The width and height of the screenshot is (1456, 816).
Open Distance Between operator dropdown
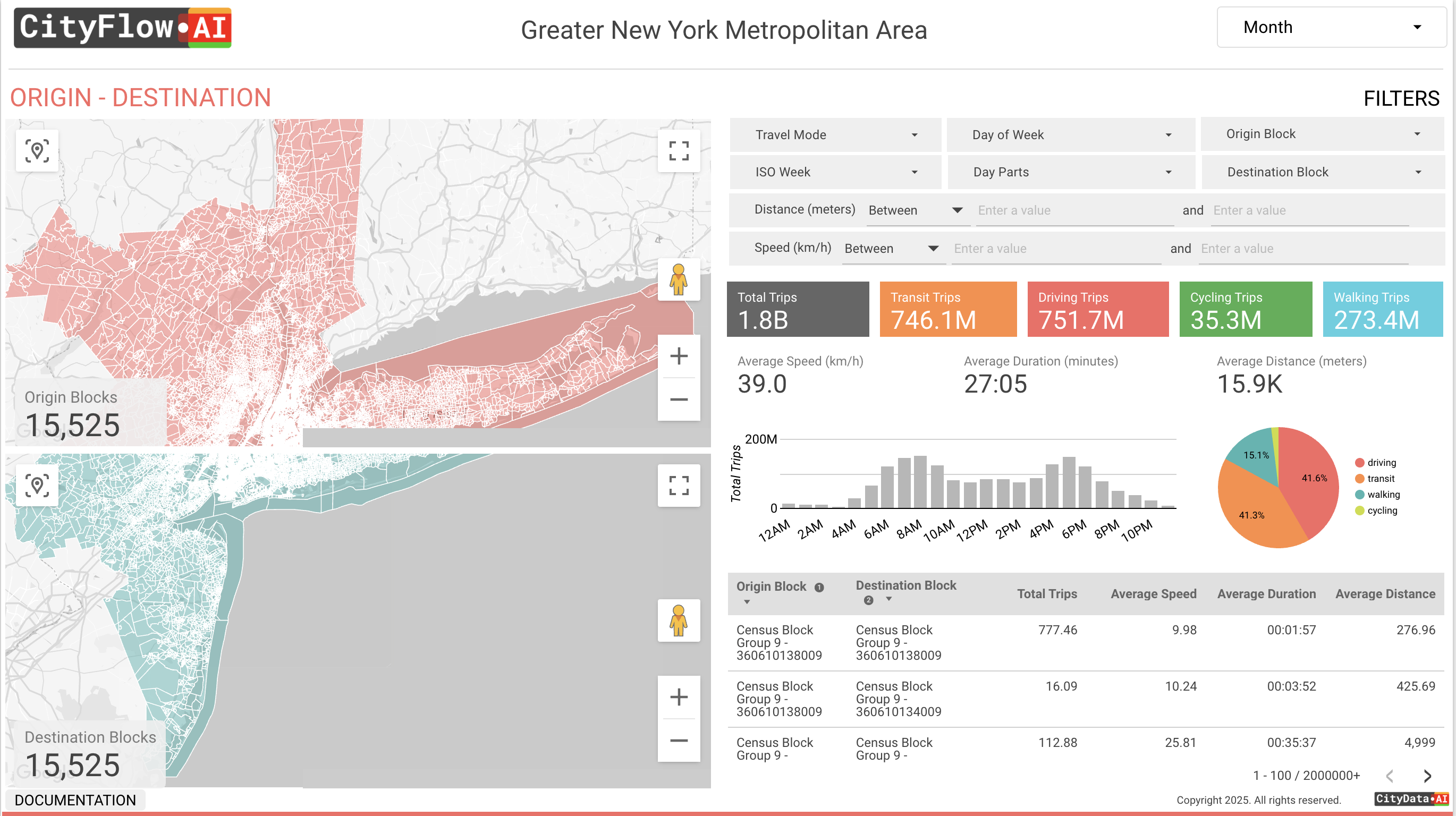pos(918,210)
